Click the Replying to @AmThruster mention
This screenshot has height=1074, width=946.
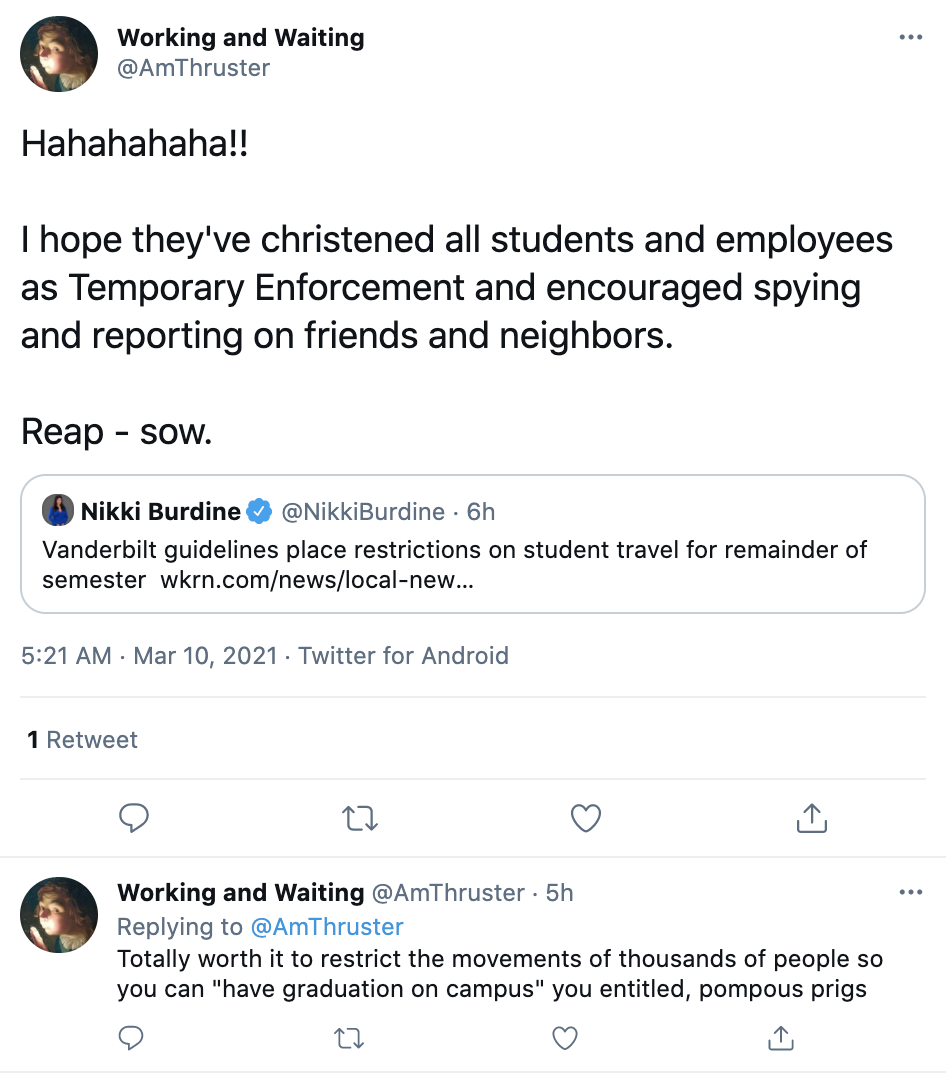(326, 926)
